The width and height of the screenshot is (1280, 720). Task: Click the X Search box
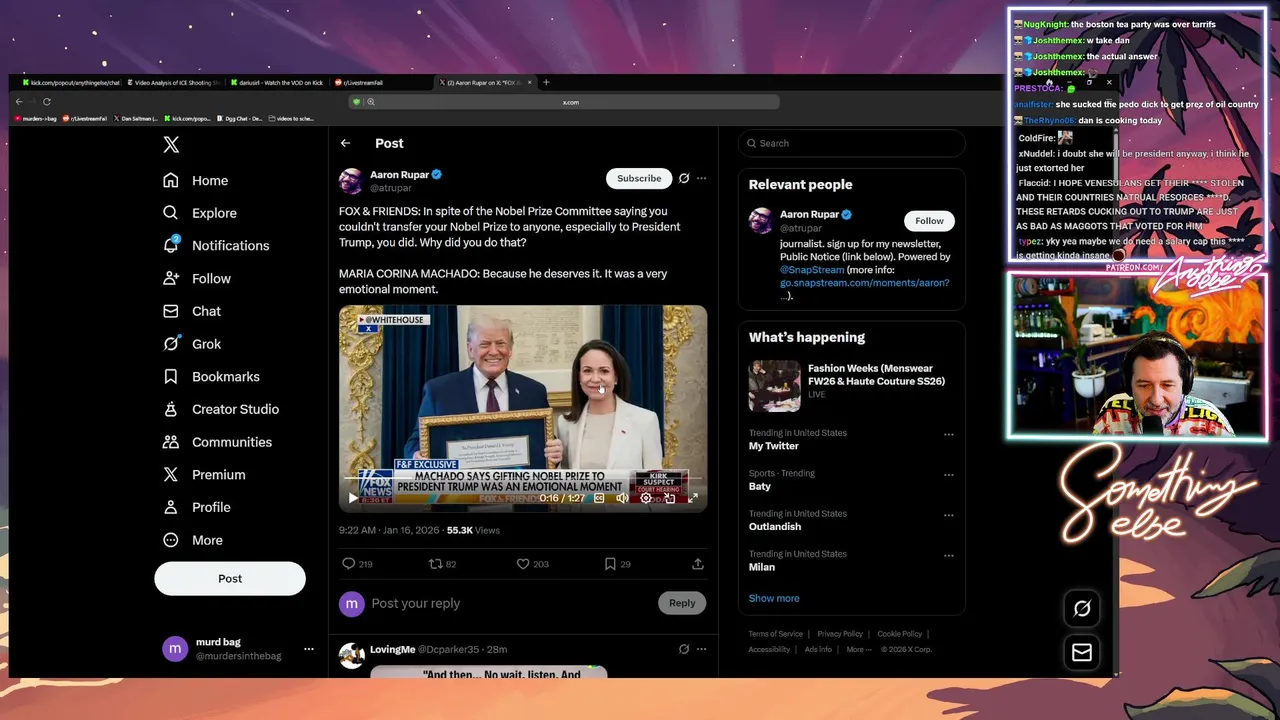pyautogui.click(x=852, y=143)
